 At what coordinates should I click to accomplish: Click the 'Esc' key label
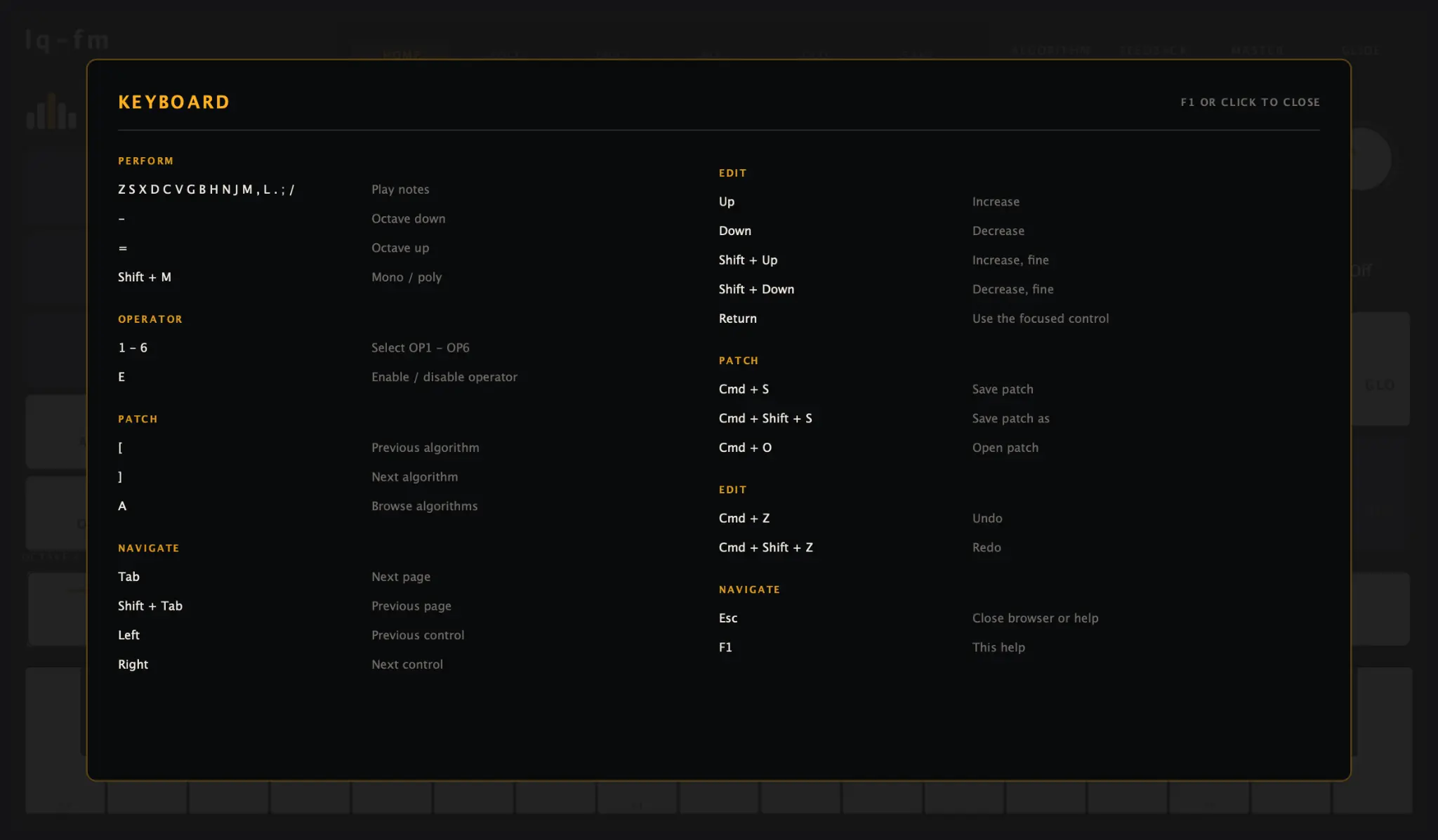(x=728, y=618)
